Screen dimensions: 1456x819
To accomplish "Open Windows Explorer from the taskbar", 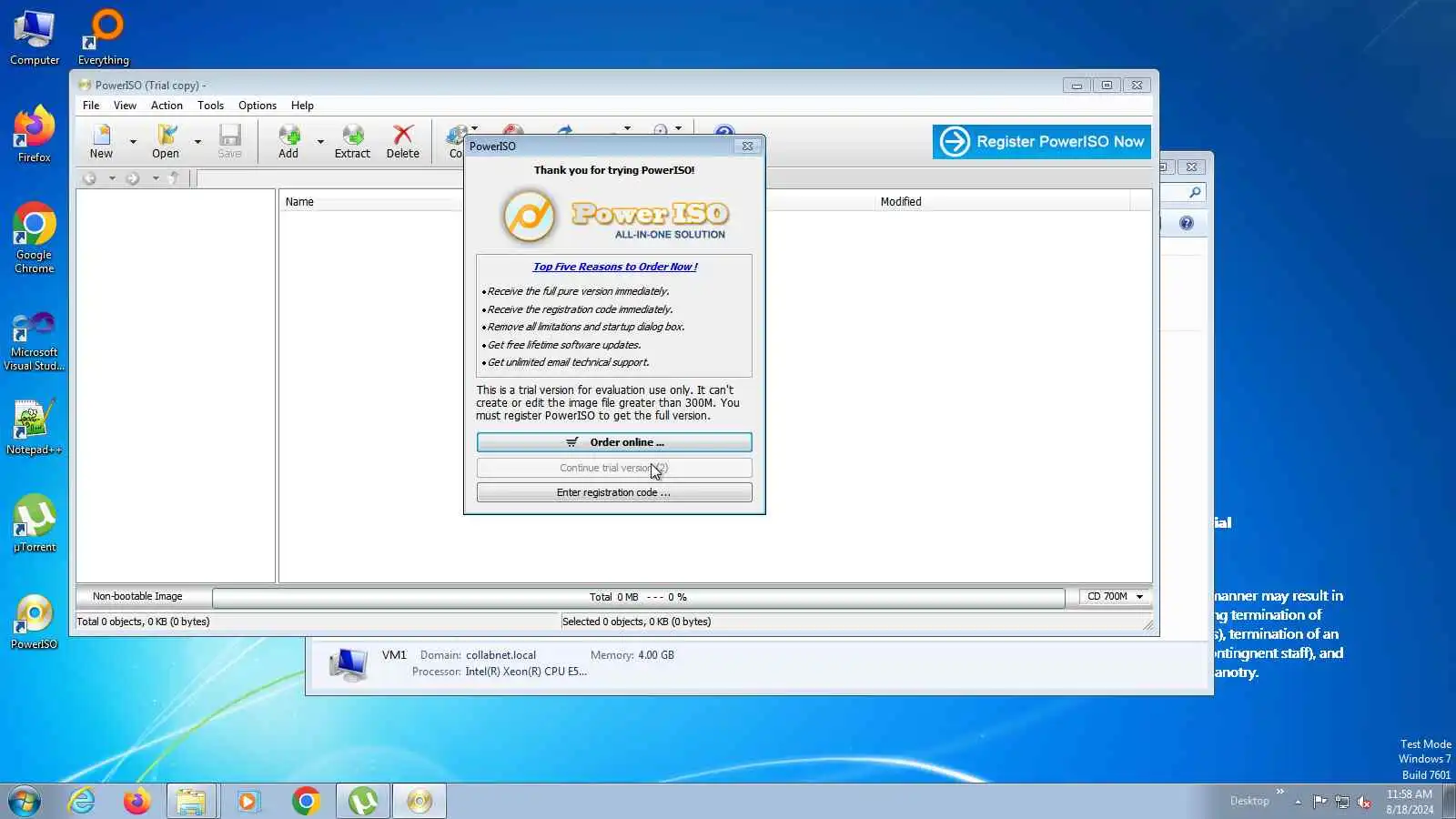I will [x=191, y=802].
